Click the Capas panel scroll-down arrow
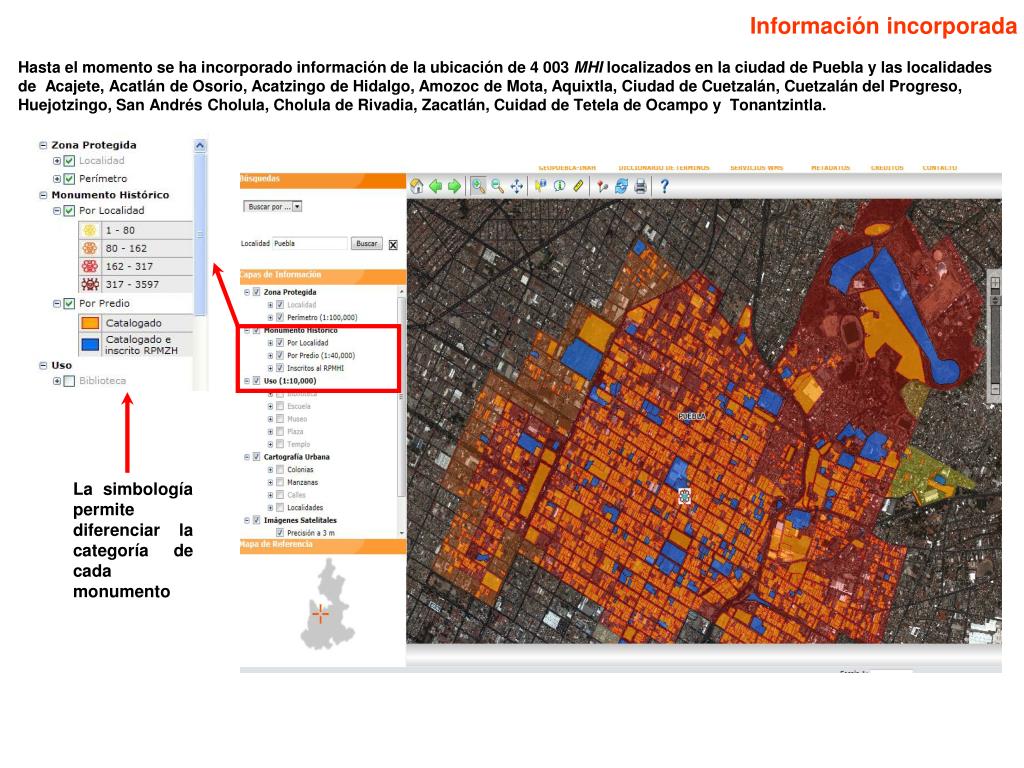 pyautogui.click(x=401, y=533)
